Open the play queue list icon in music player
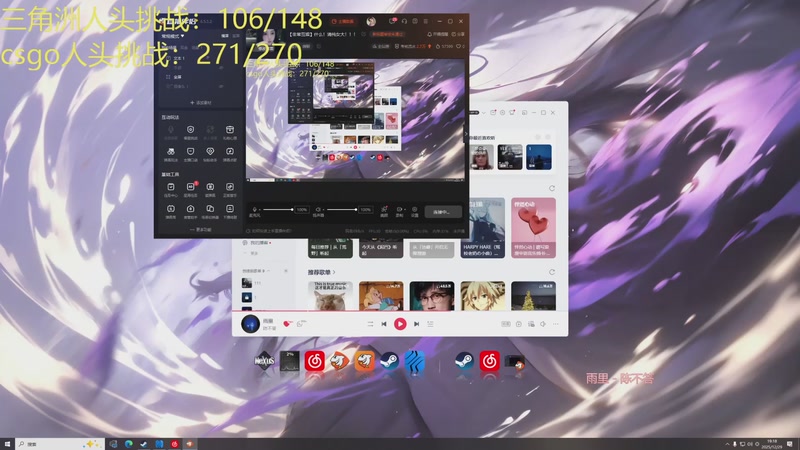 (x=531, y=324)
